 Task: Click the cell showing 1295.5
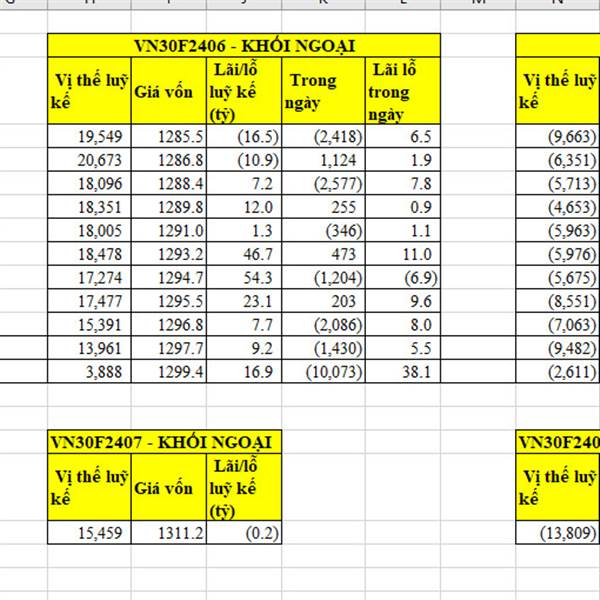[168, 301]
